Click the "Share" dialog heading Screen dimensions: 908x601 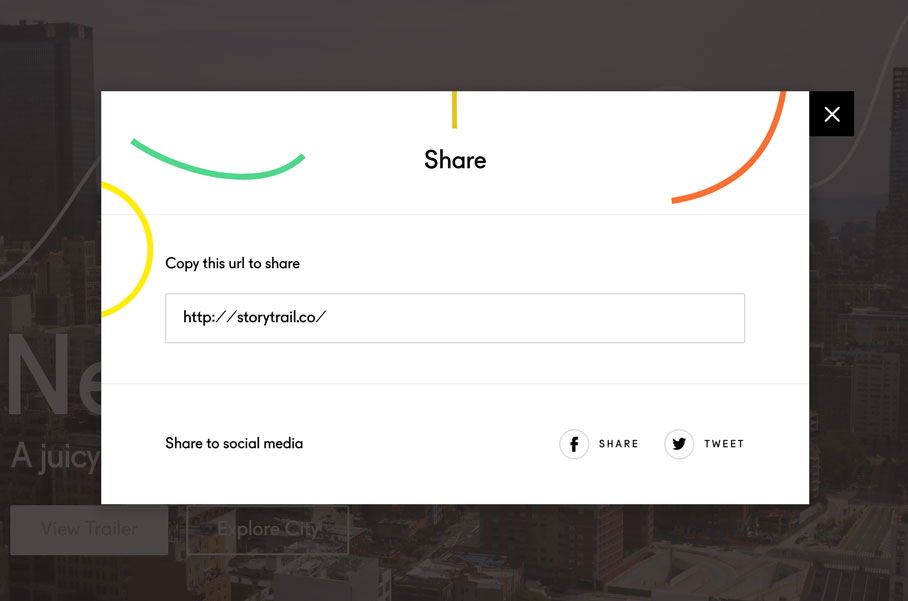pos(455,160)
